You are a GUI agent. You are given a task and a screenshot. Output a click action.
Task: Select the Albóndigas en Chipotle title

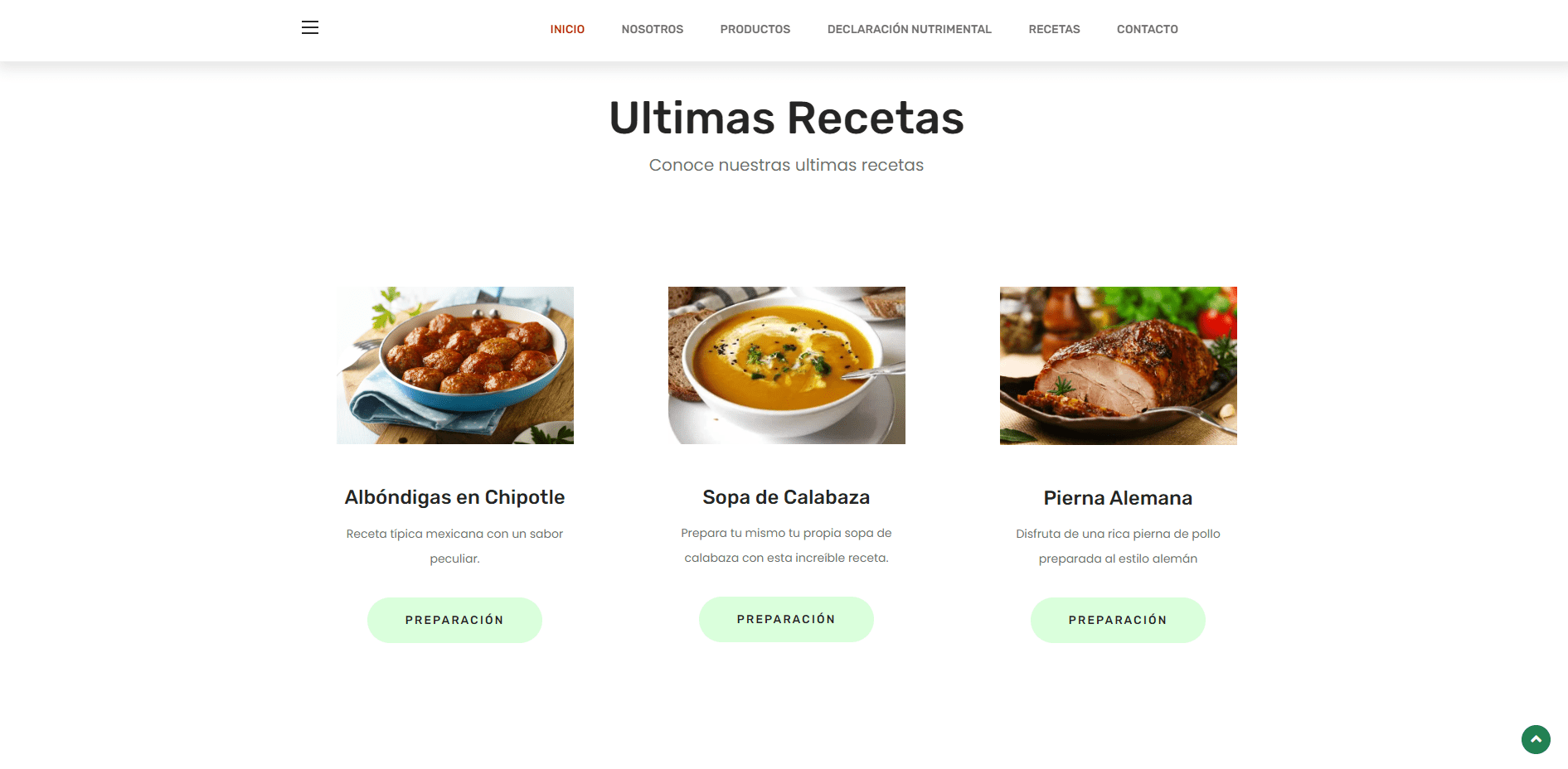tap(454, 497)
